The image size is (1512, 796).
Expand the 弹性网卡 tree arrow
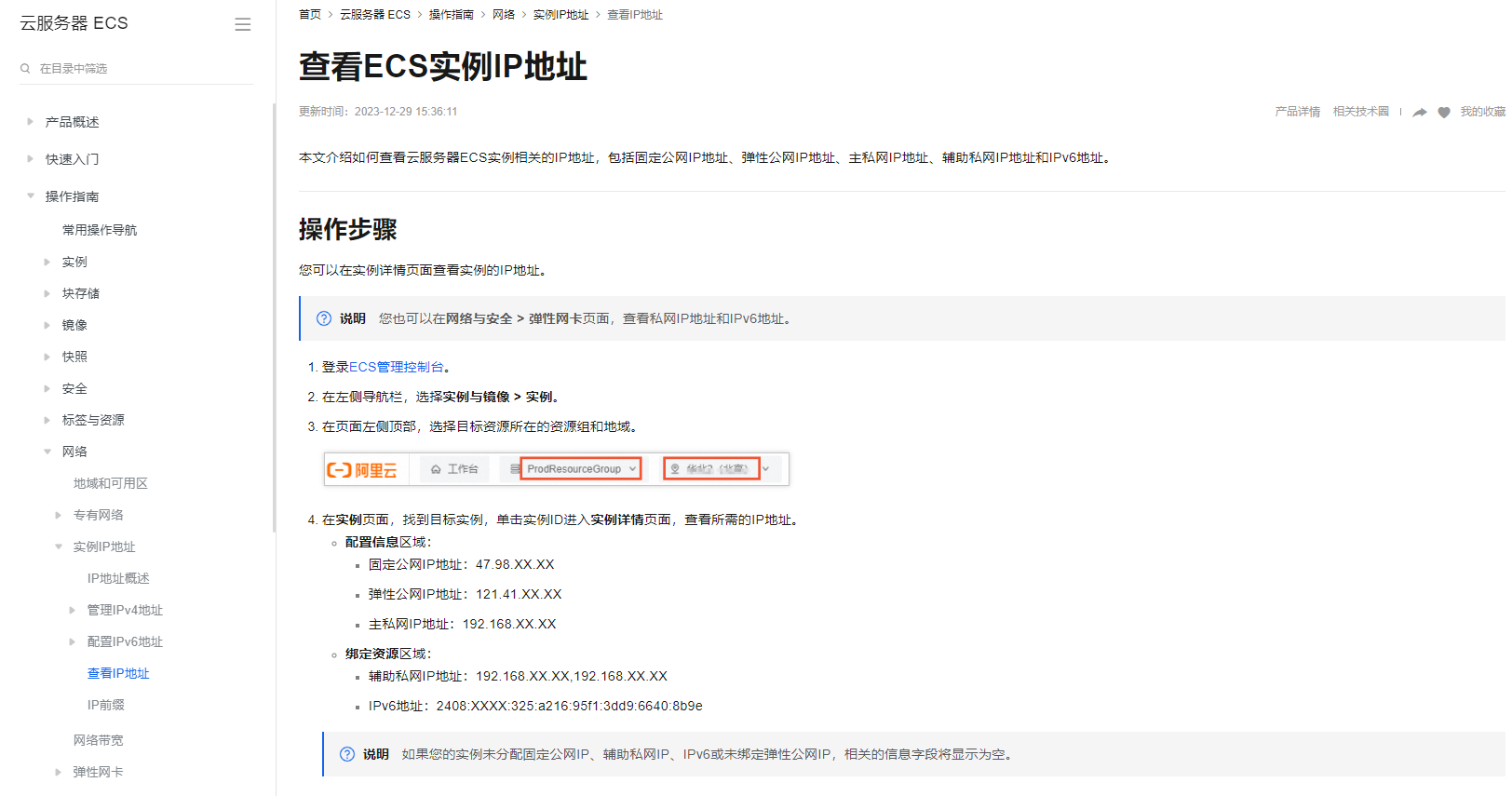pyautogui.click(x=58, y=773)
